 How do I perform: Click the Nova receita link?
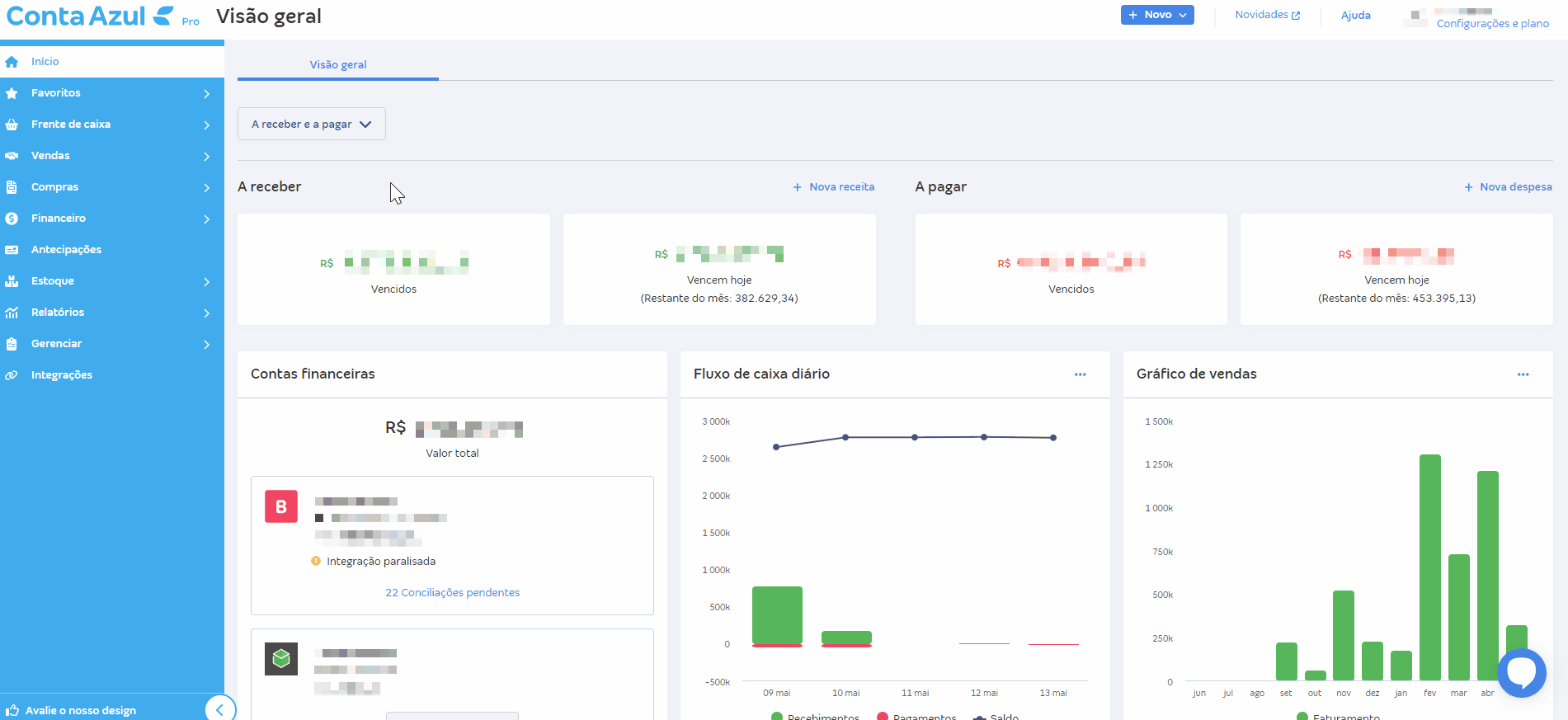pos(834,187)
